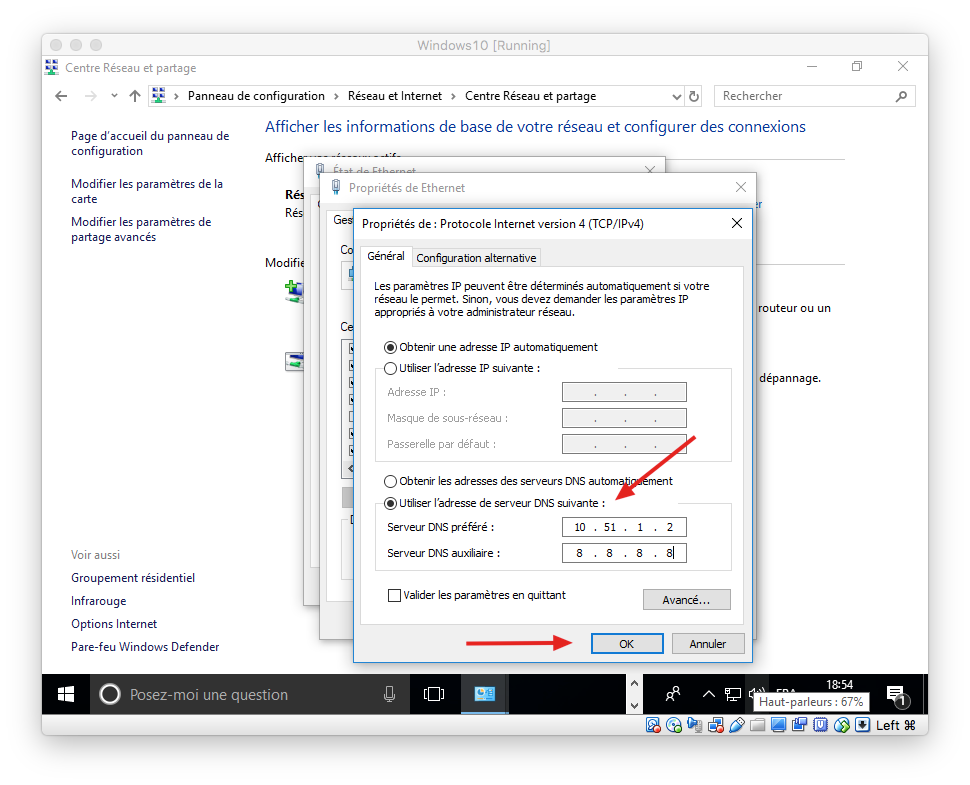Click the Annuler button

click(708, 644)
